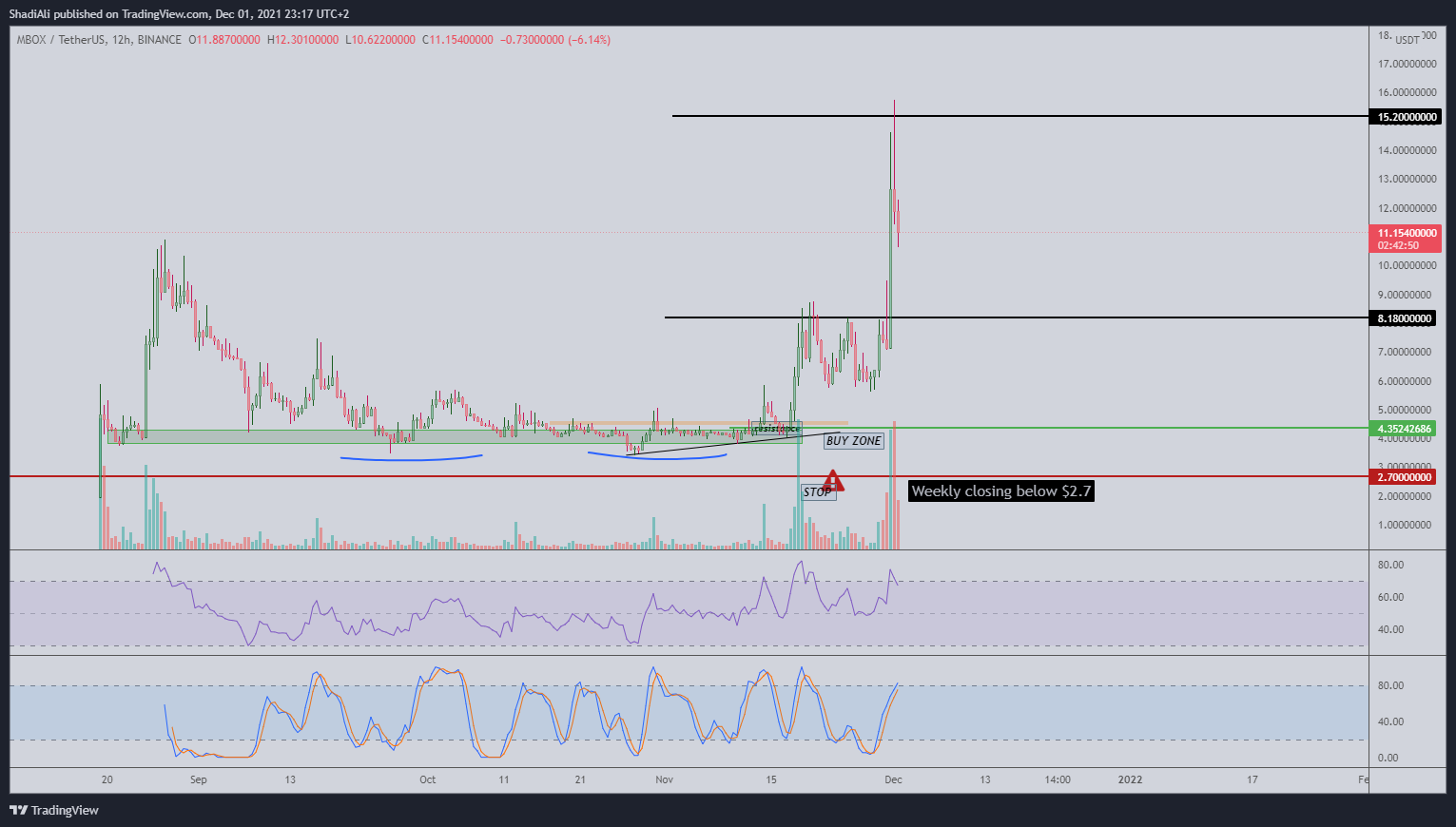The image size is (1456, 827).
Task: Click the green 4.35242686 price label
Action: 1402,429
